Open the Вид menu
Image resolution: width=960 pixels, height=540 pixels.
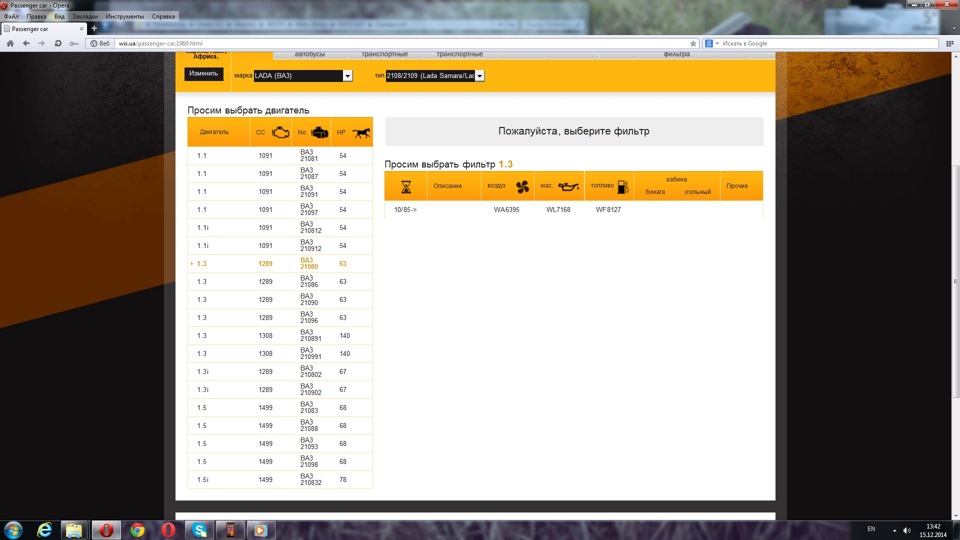59,17
